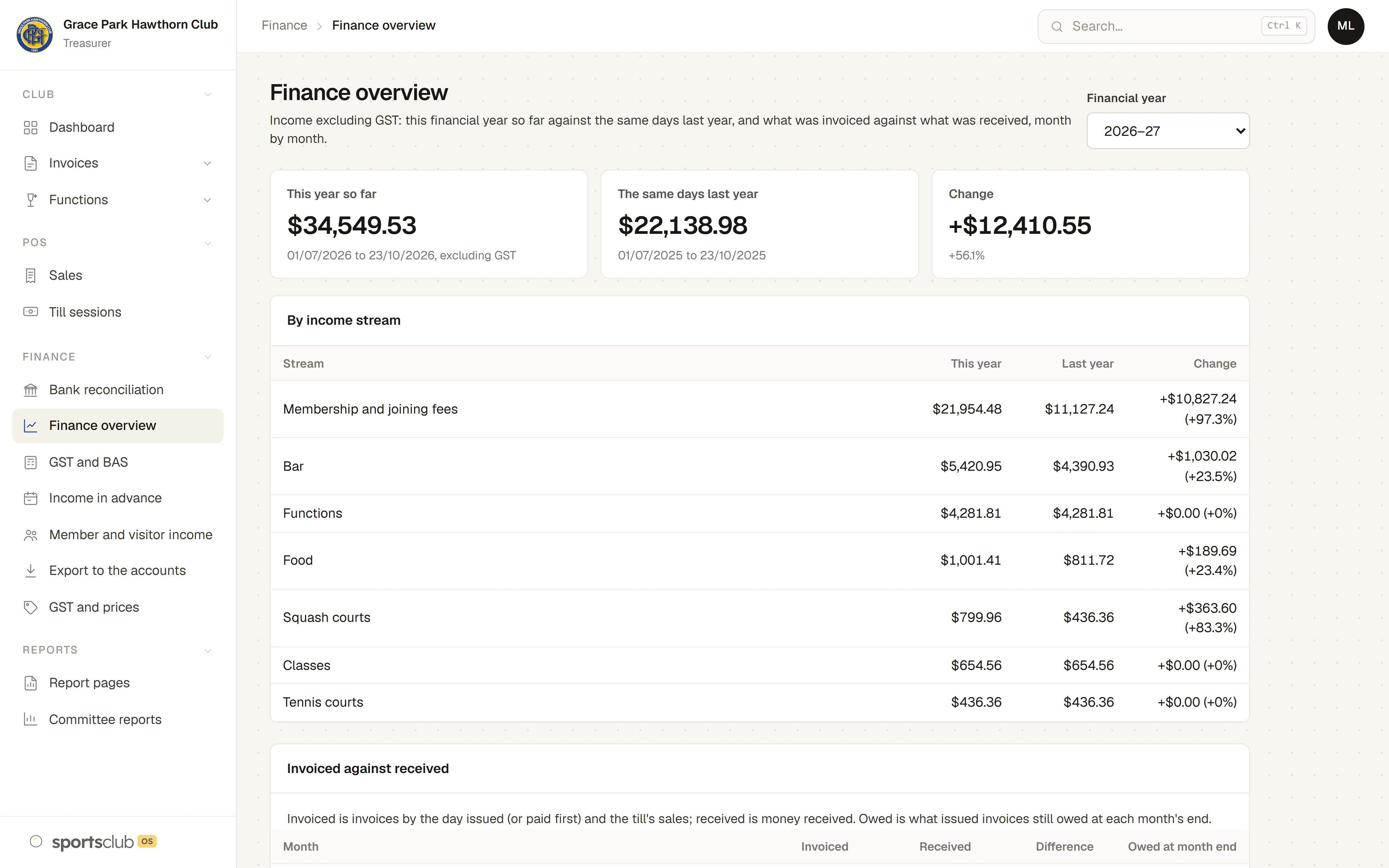Image resolution: width=1389 pixels, height=868 pixels.
Task: Click the Finance overview chart icon
Action: [x=30, y=425]
